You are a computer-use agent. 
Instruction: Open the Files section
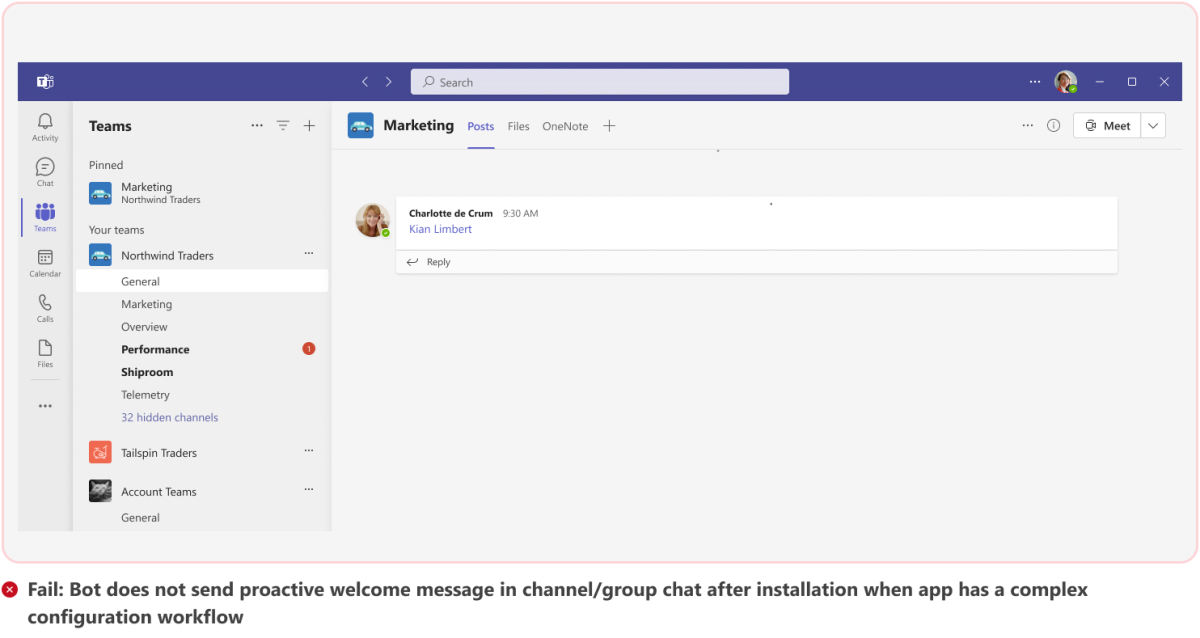(44, 354)
